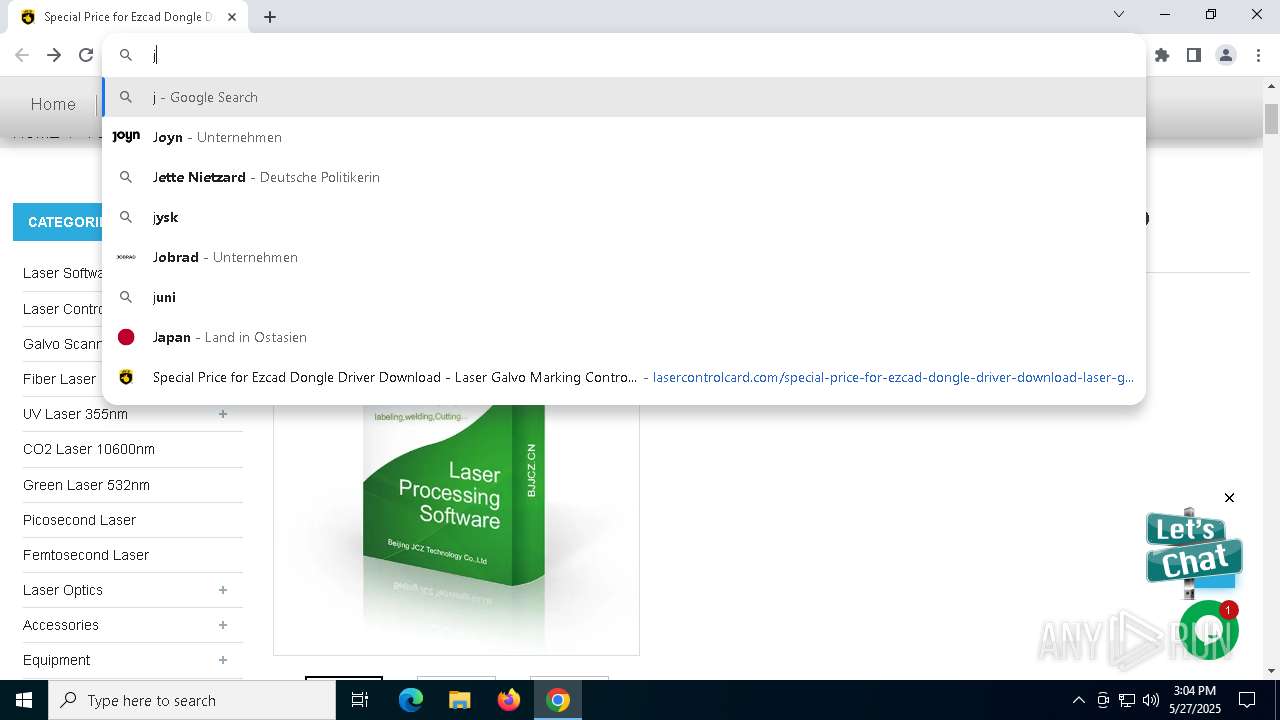The width and height of the screenshot is (1280, 720).
Task: Click the browser Back arrow
Action: point(22,55)
